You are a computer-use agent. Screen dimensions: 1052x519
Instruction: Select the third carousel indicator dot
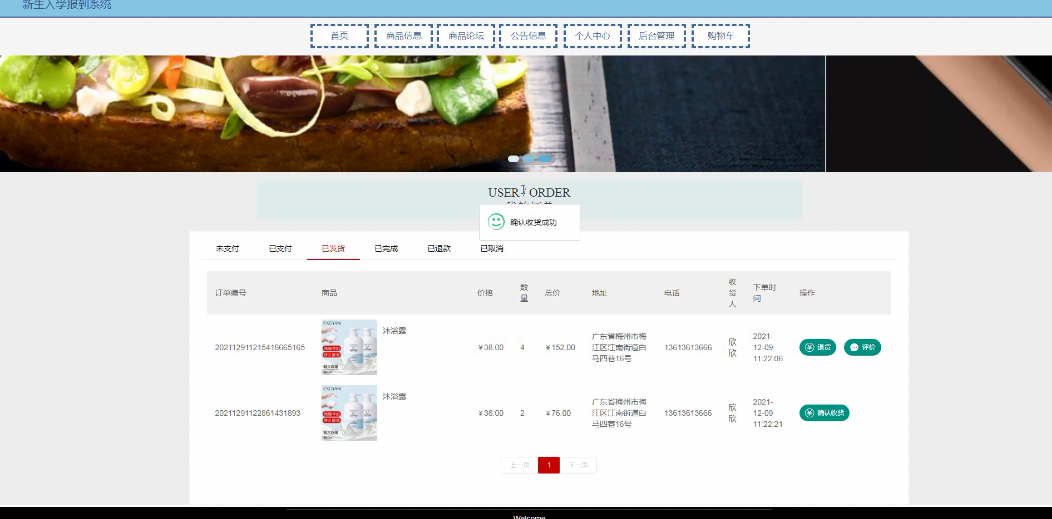point(545,159)
